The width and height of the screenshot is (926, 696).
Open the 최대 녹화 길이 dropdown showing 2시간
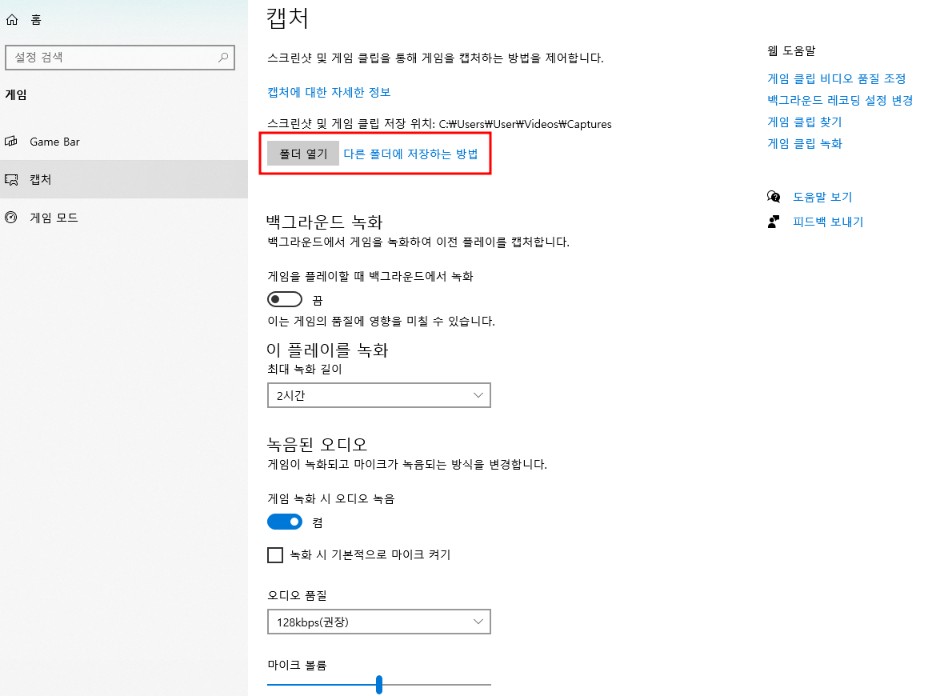tap(378, 395)
